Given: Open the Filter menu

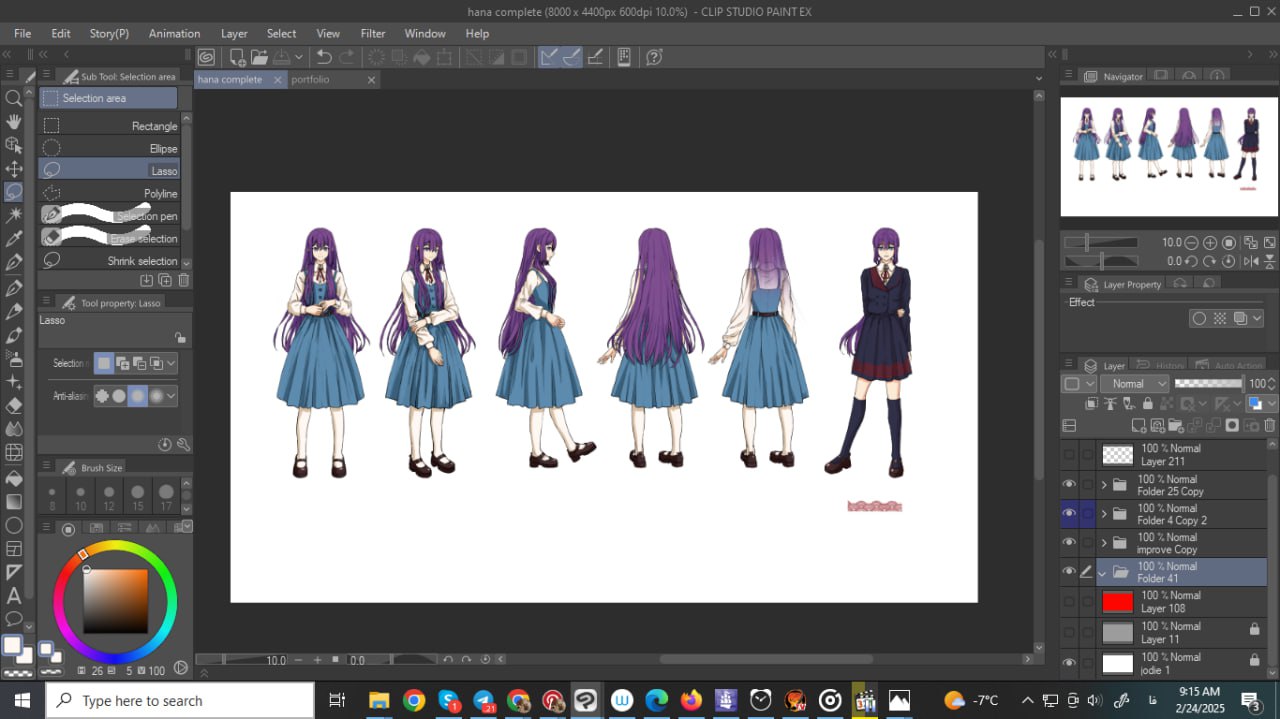Looking at the screenshot, I should (372, 33).
